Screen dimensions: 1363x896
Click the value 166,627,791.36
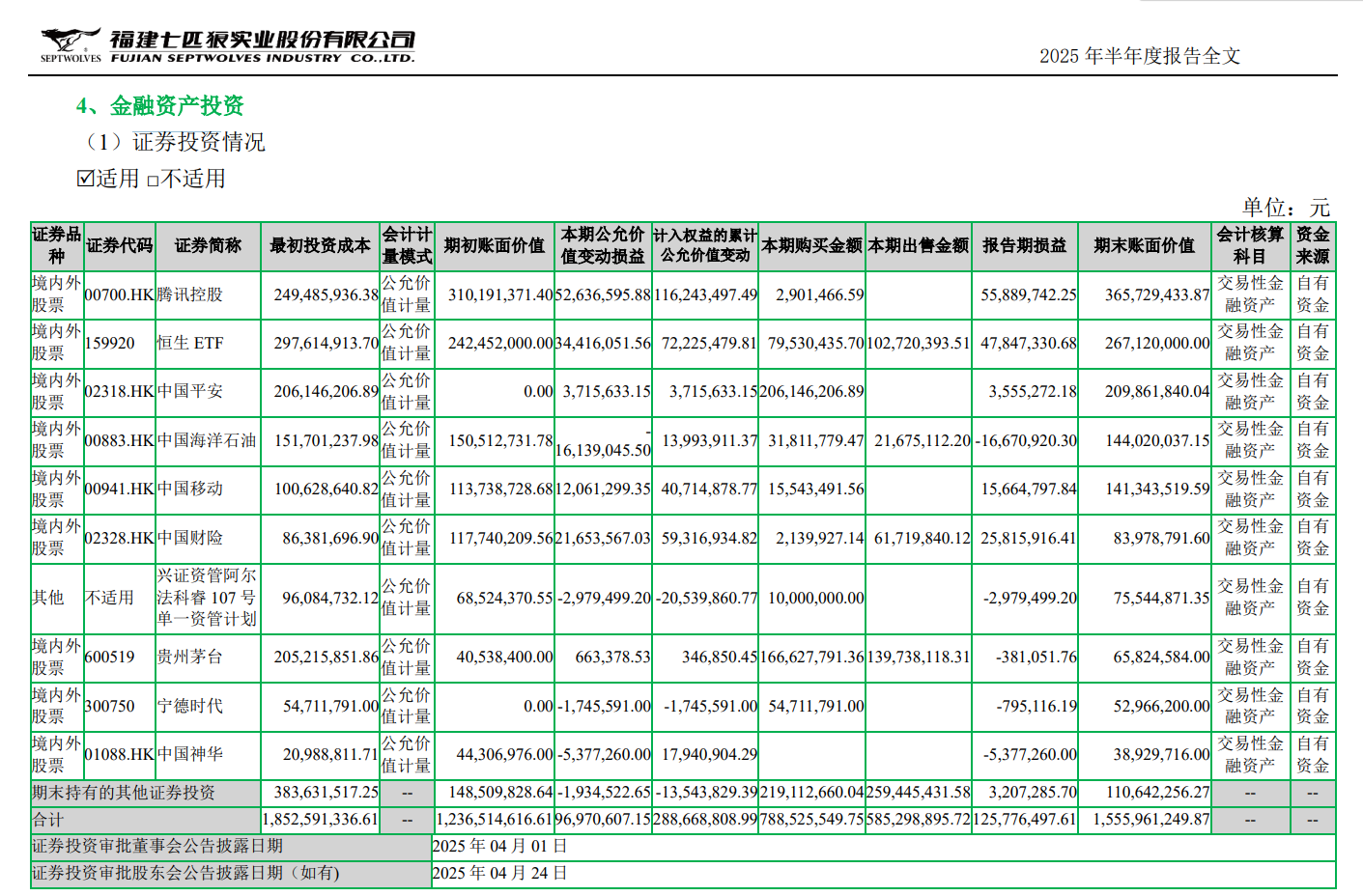coord(811,657)
